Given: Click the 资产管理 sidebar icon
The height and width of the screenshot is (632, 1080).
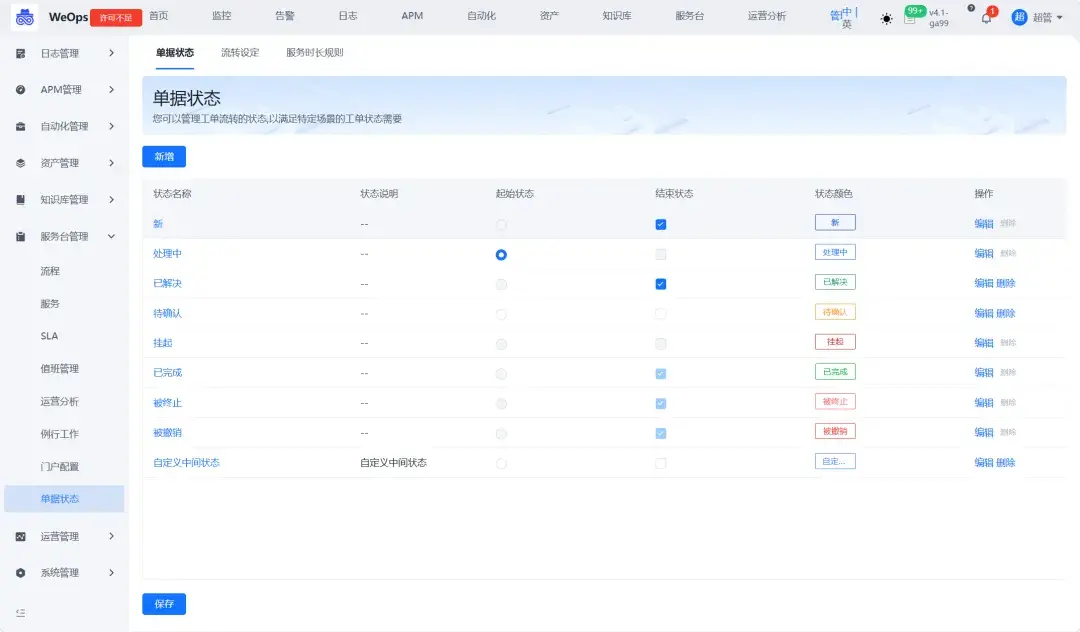Looking at the screenshot, I should pyautogui.click(x=21, y=163).
